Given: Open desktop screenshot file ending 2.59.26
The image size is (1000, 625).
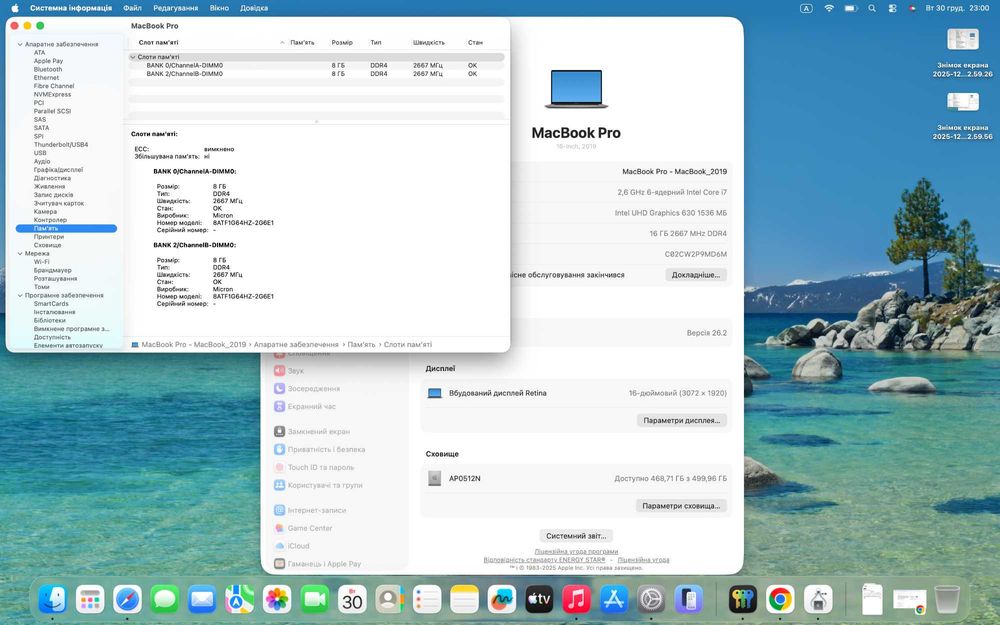Looking at the screenshot, I should (x=962, y=53).
